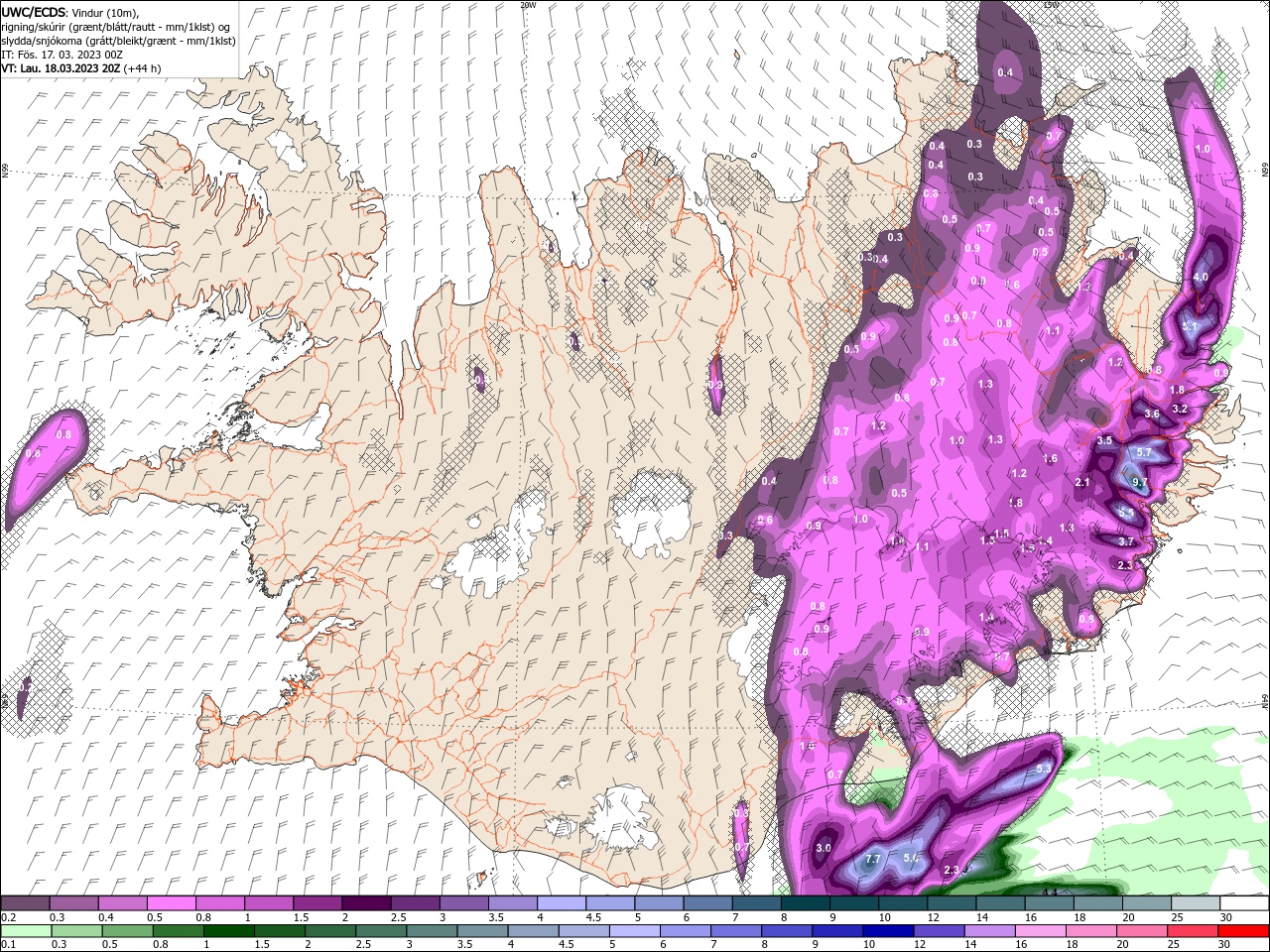The image size is (1270, 952).
Task: Click the '0.1' label in the bottom legend row
Action: coord(8,945)
